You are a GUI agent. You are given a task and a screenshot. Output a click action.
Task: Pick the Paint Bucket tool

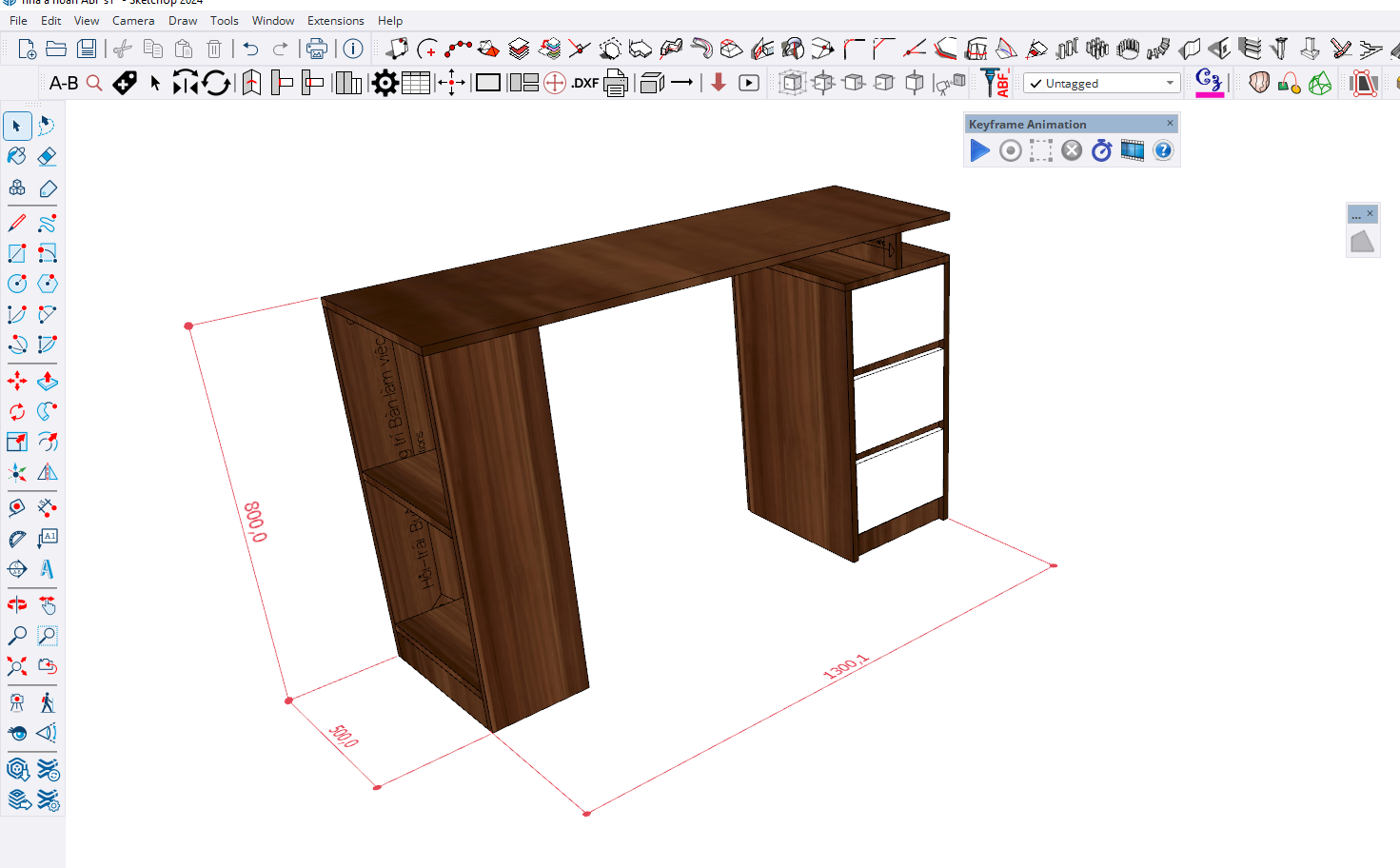(x=17, y=156)
